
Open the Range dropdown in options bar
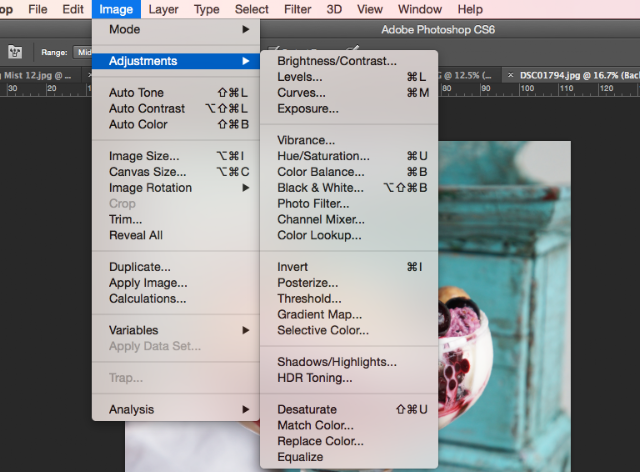coord(83,52)
